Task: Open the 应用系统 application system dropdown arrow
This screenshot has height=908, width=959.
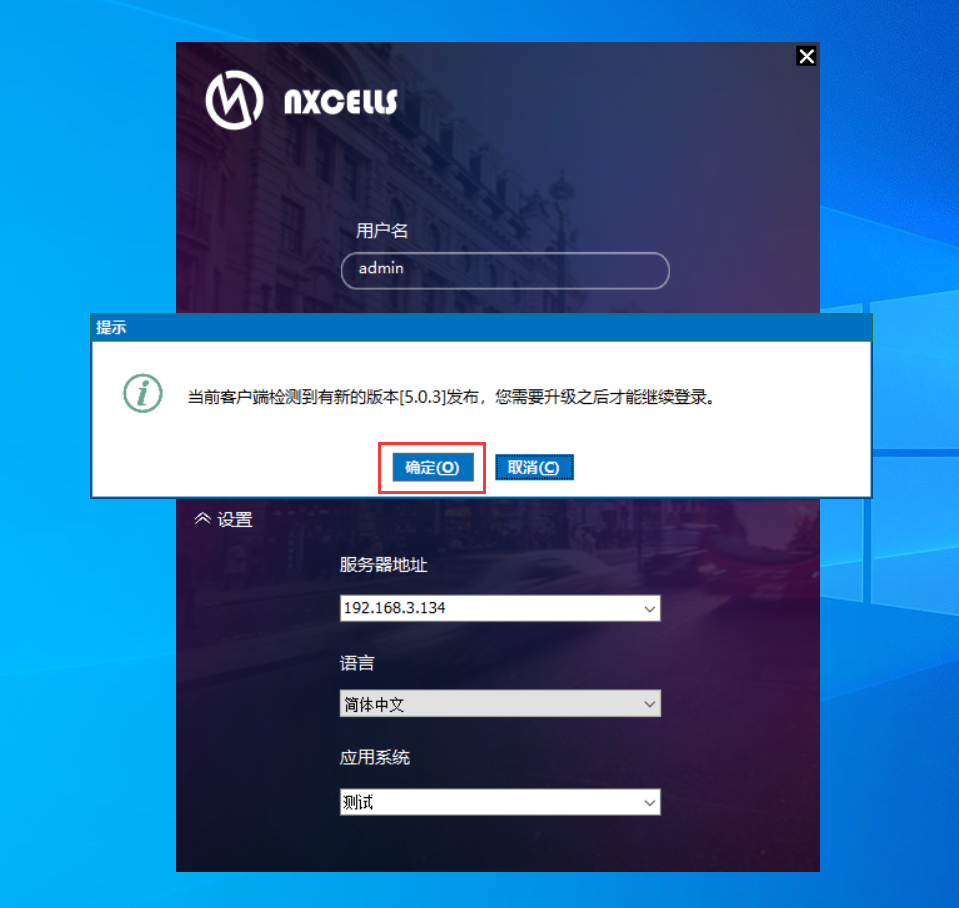Action: (650, 802)
